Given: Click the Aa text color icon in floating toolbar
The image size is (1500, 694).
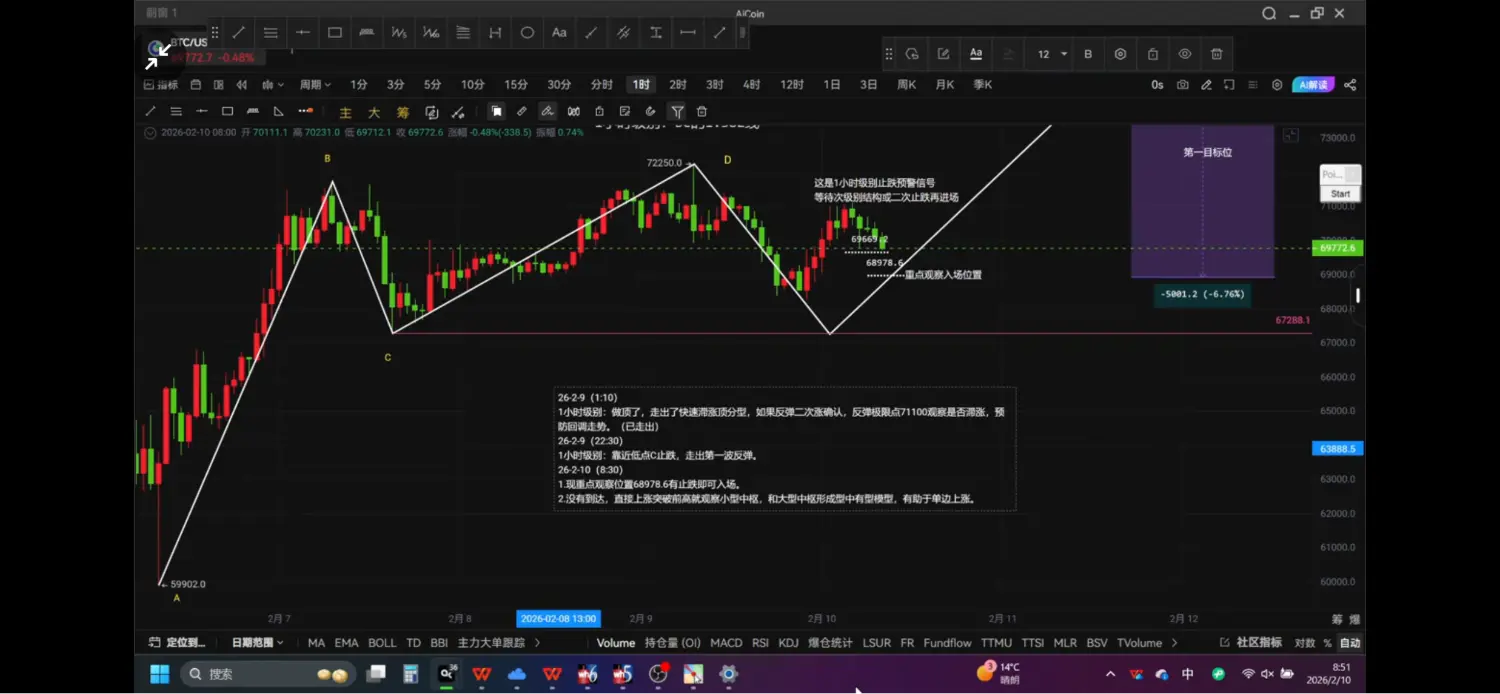Looking at the screenshot, I should [x=976, y=54].
